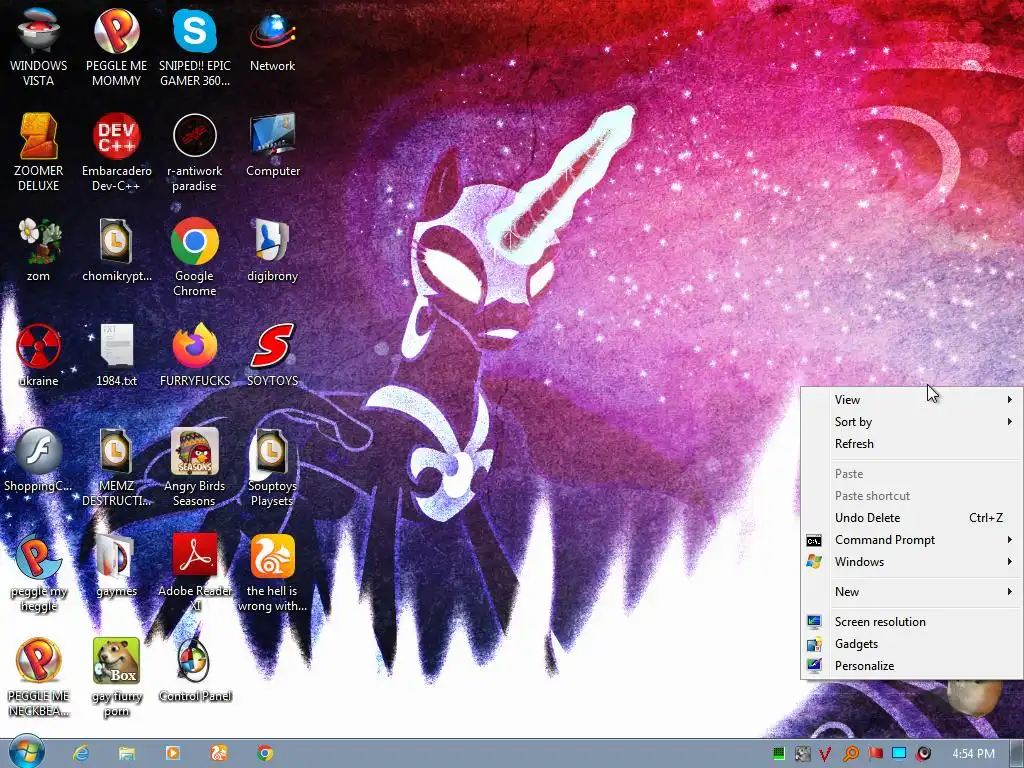The image size is (1024, 768).
Task: Click the 4:54 PM taskbar clock
Action: click(973, 754)
